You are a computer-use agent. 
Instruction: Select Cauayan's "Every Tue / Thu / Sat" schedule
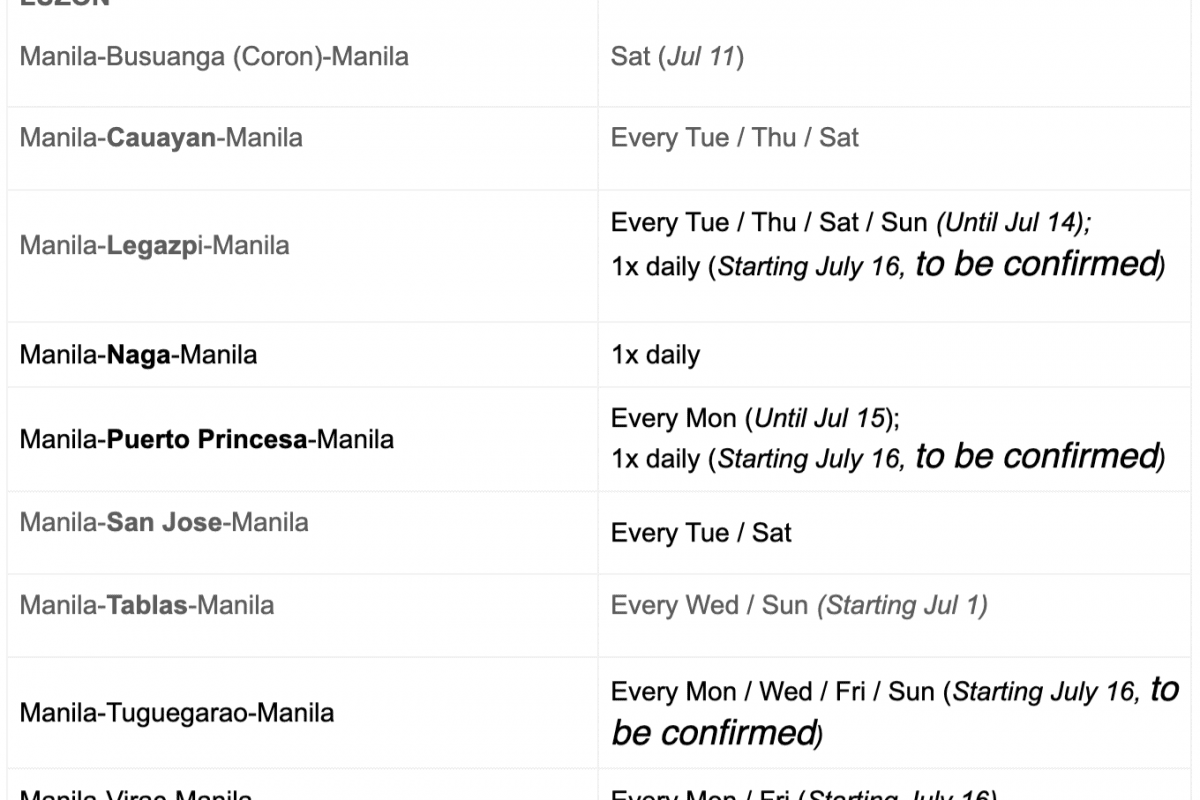tap(734, 137)
